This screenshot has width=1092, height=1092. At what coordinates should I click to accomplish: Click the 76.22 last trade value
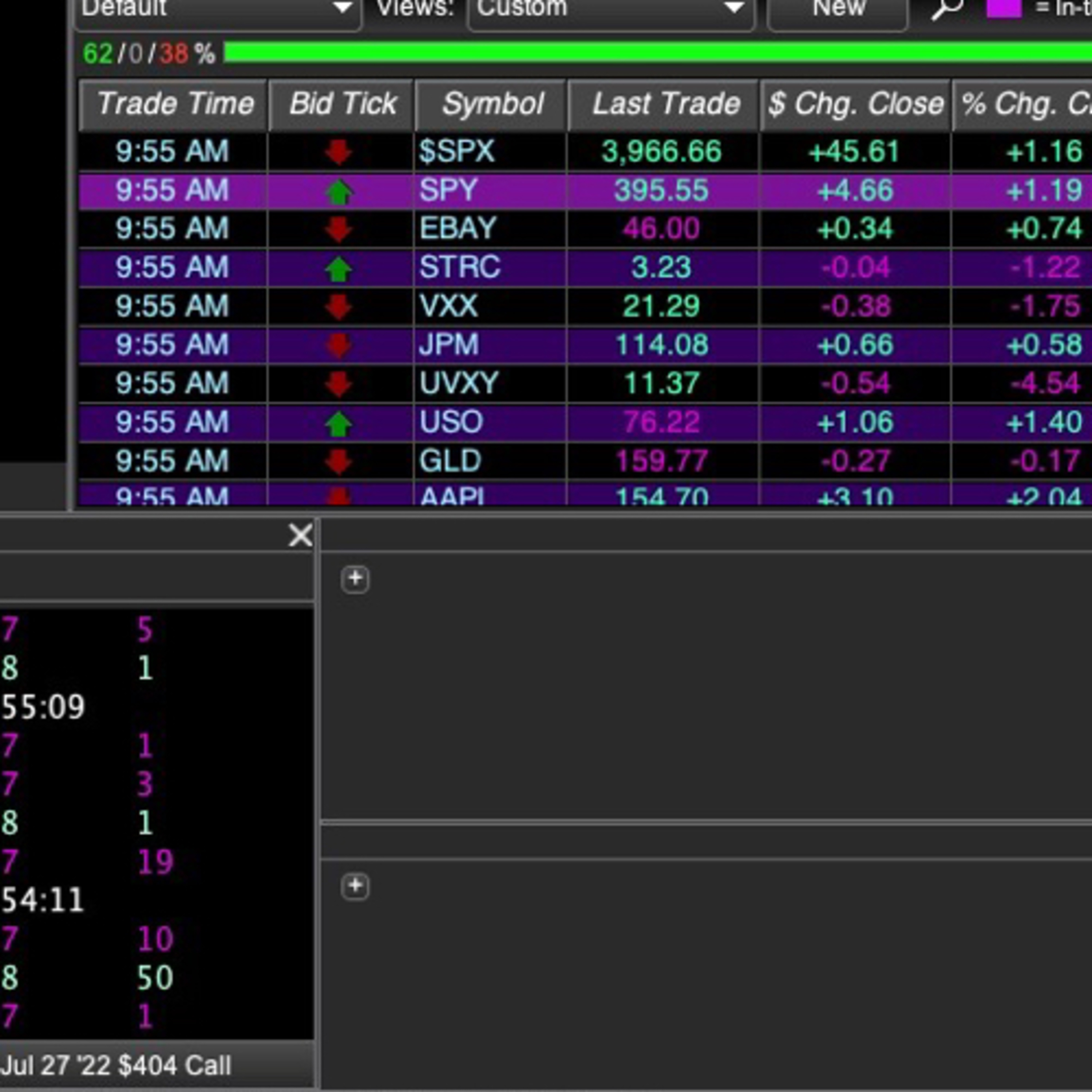pos(661,423)
